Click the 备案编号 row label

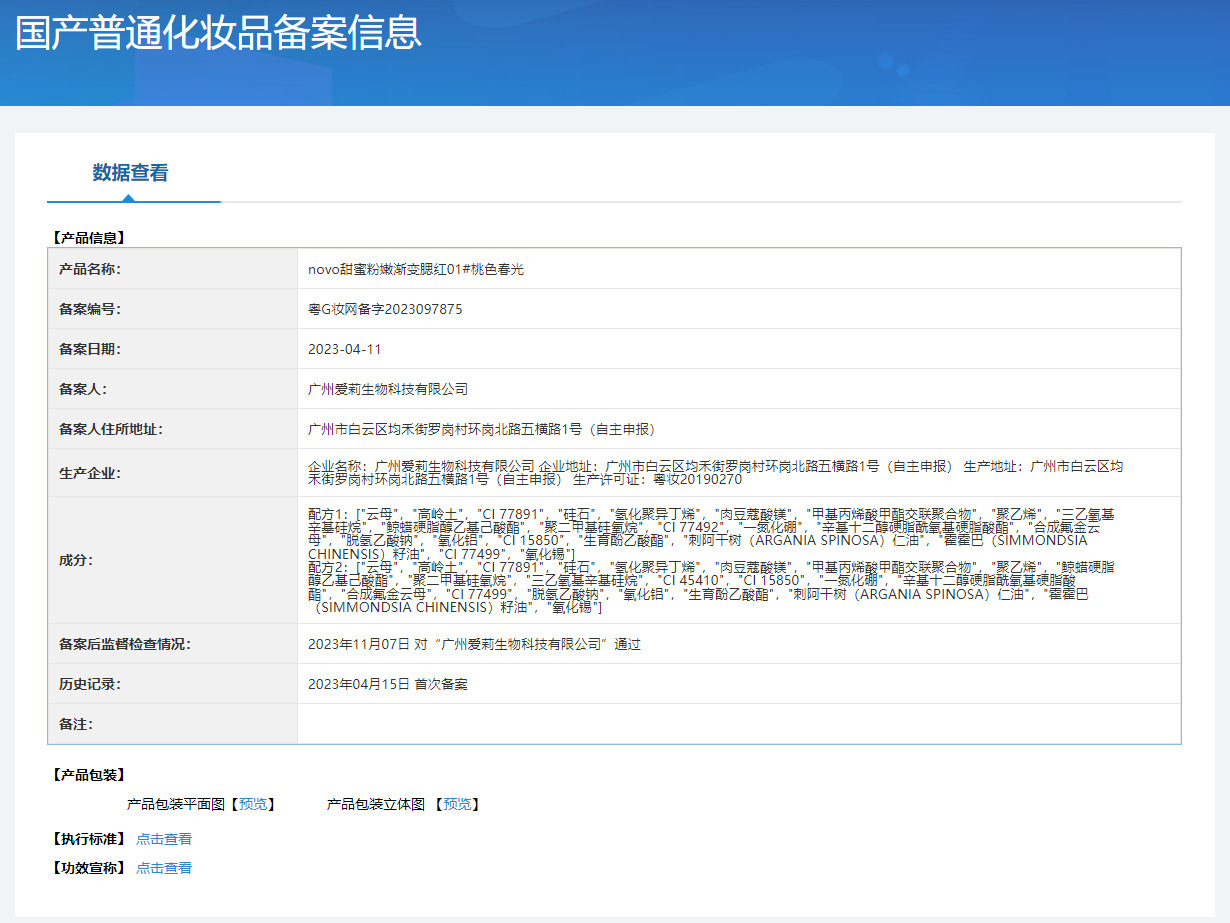pyautogui.click(x=90, y=309)
